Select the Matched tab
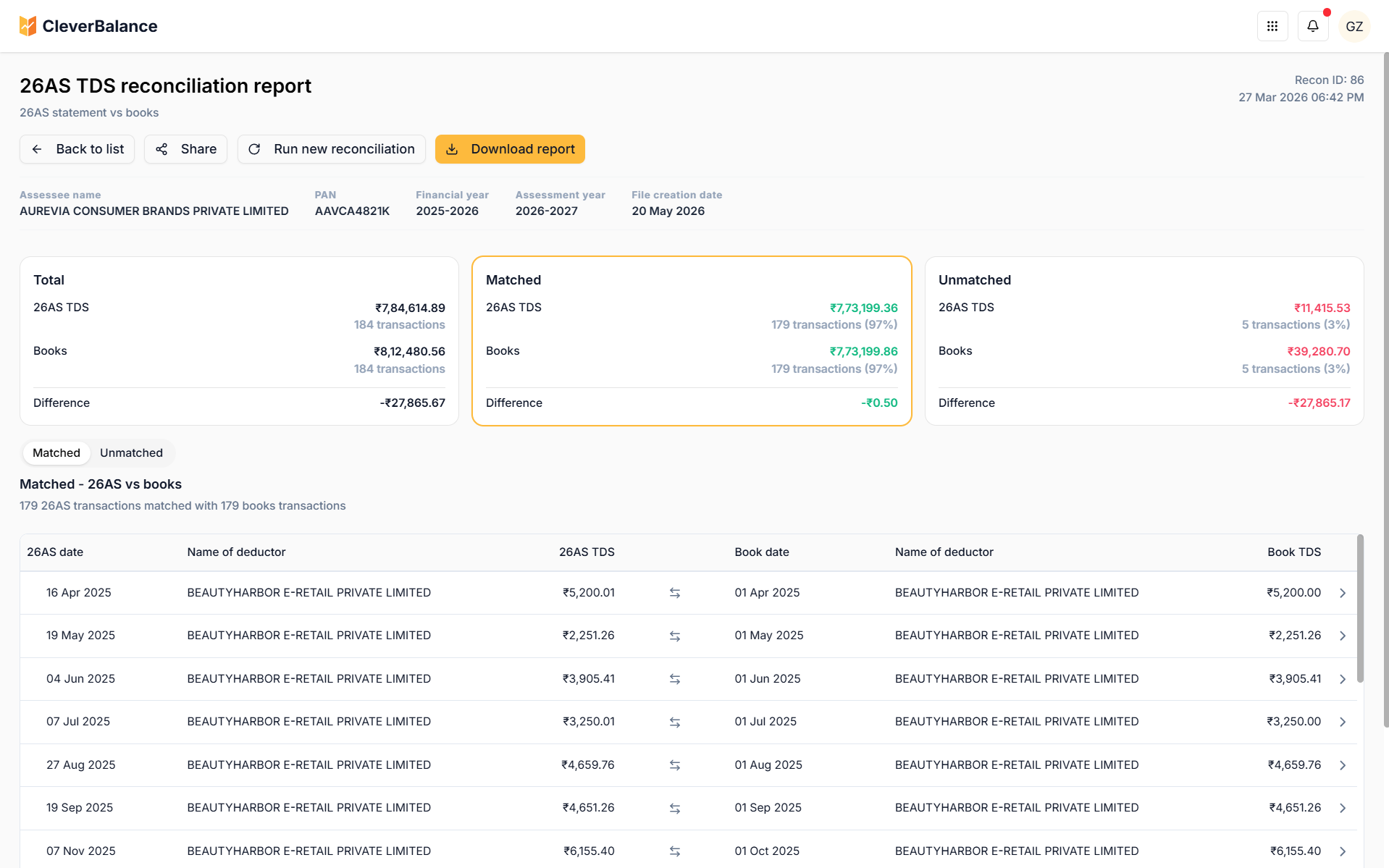Image resolution: width=1389 pixels, height=868 pixels. click(x=56, y=453)
